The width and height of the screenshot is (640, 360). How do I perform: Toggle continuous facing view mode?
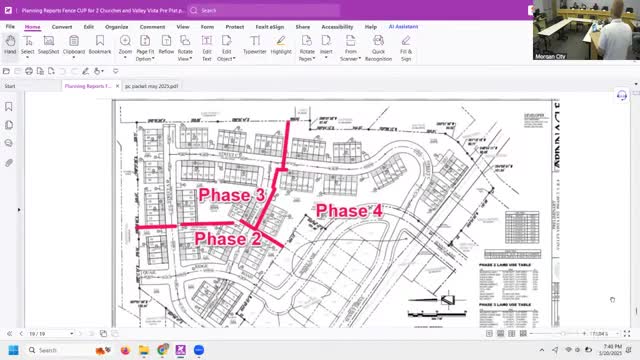coord(523,334)
